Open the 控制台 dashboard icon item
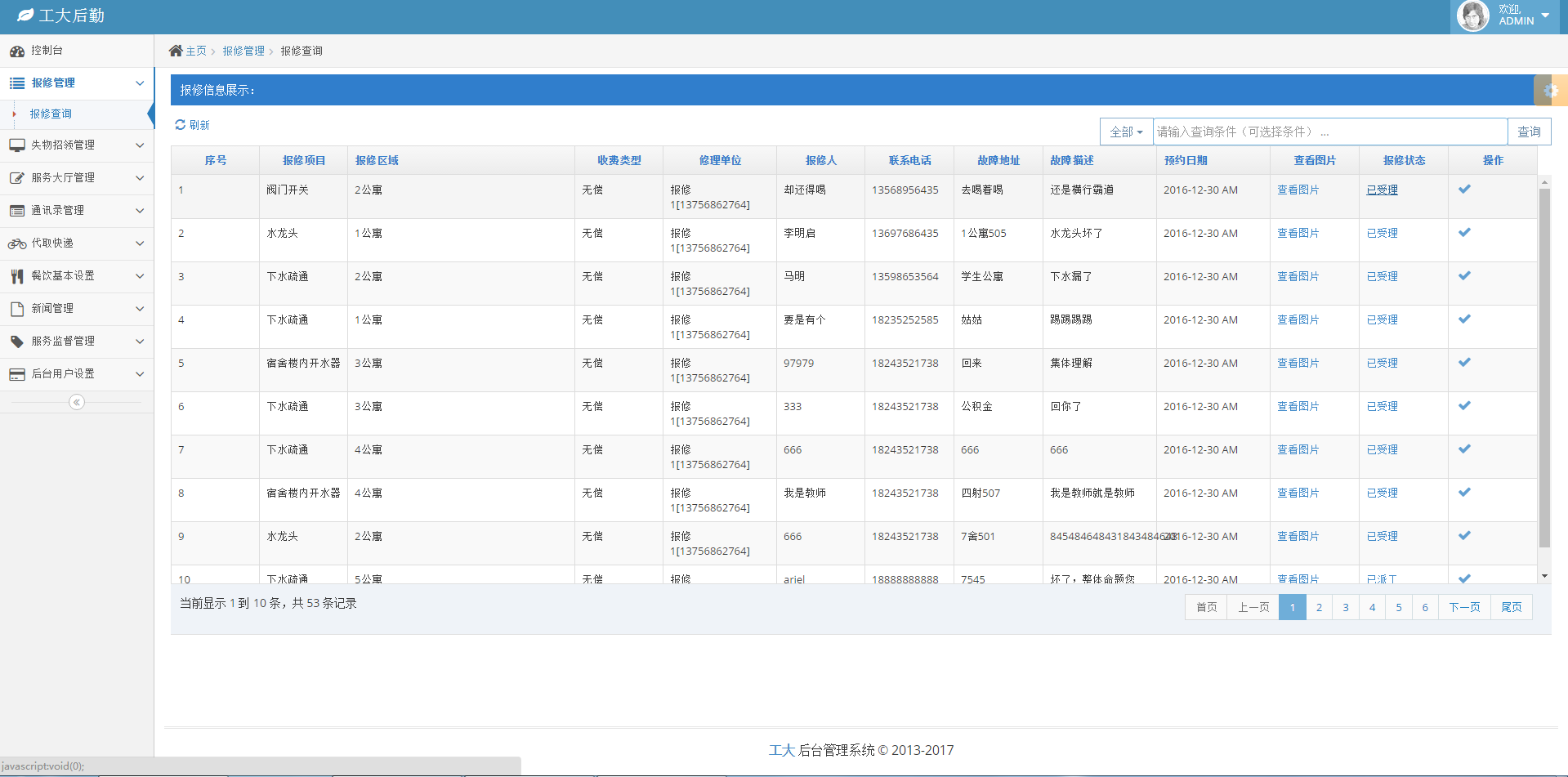 (17, 51)
